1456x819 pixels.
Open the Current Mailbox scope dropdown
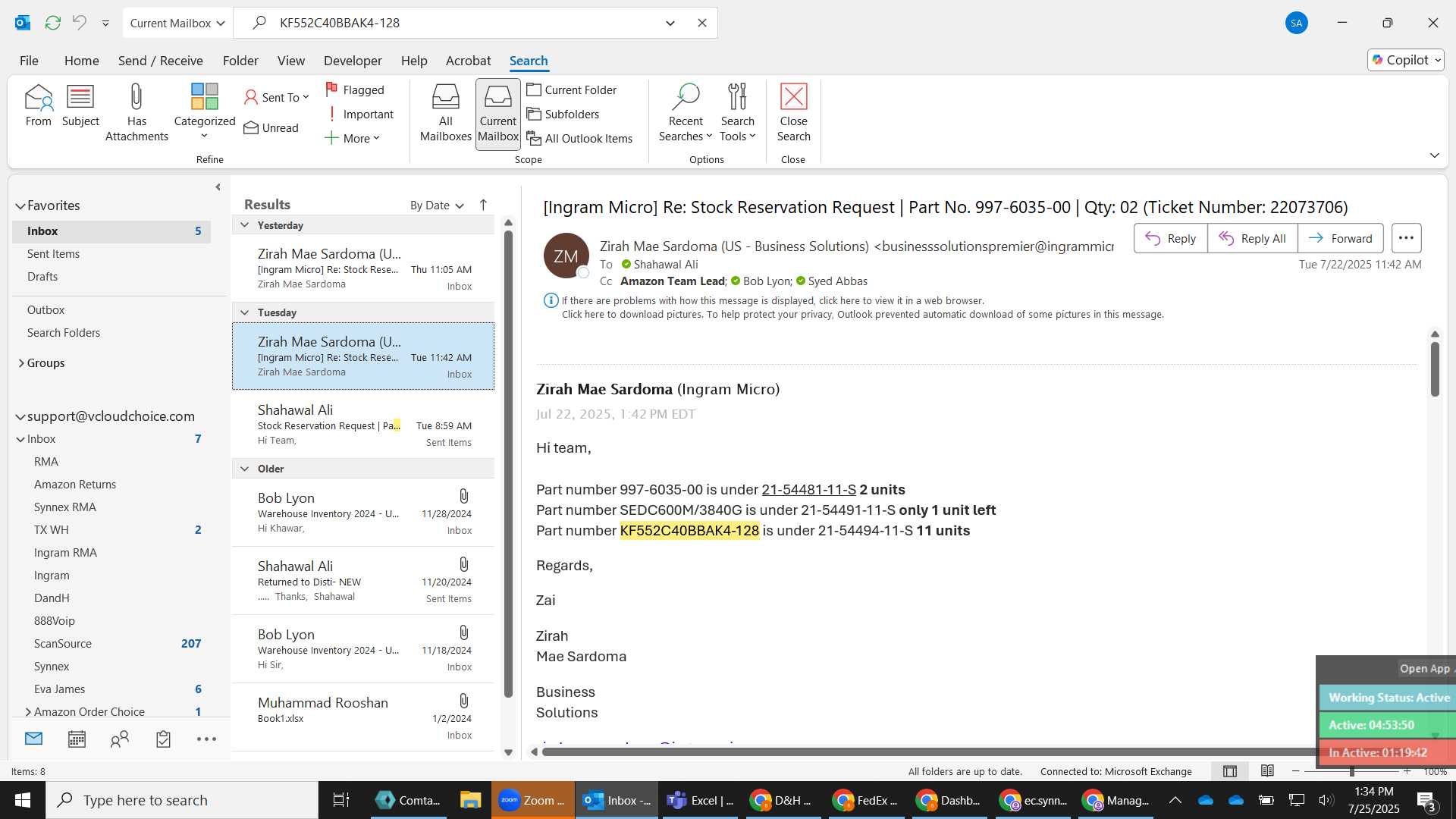(177, 23)
